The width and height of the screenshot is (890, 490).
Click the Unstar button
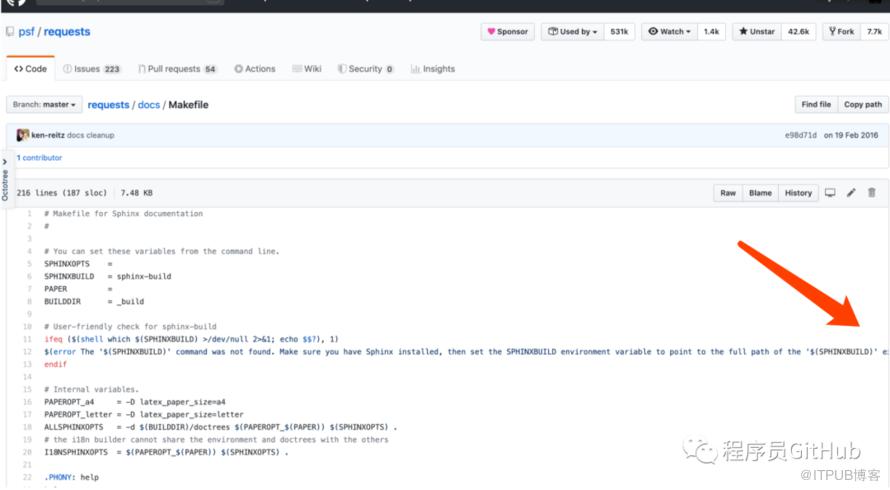(757, 32)
